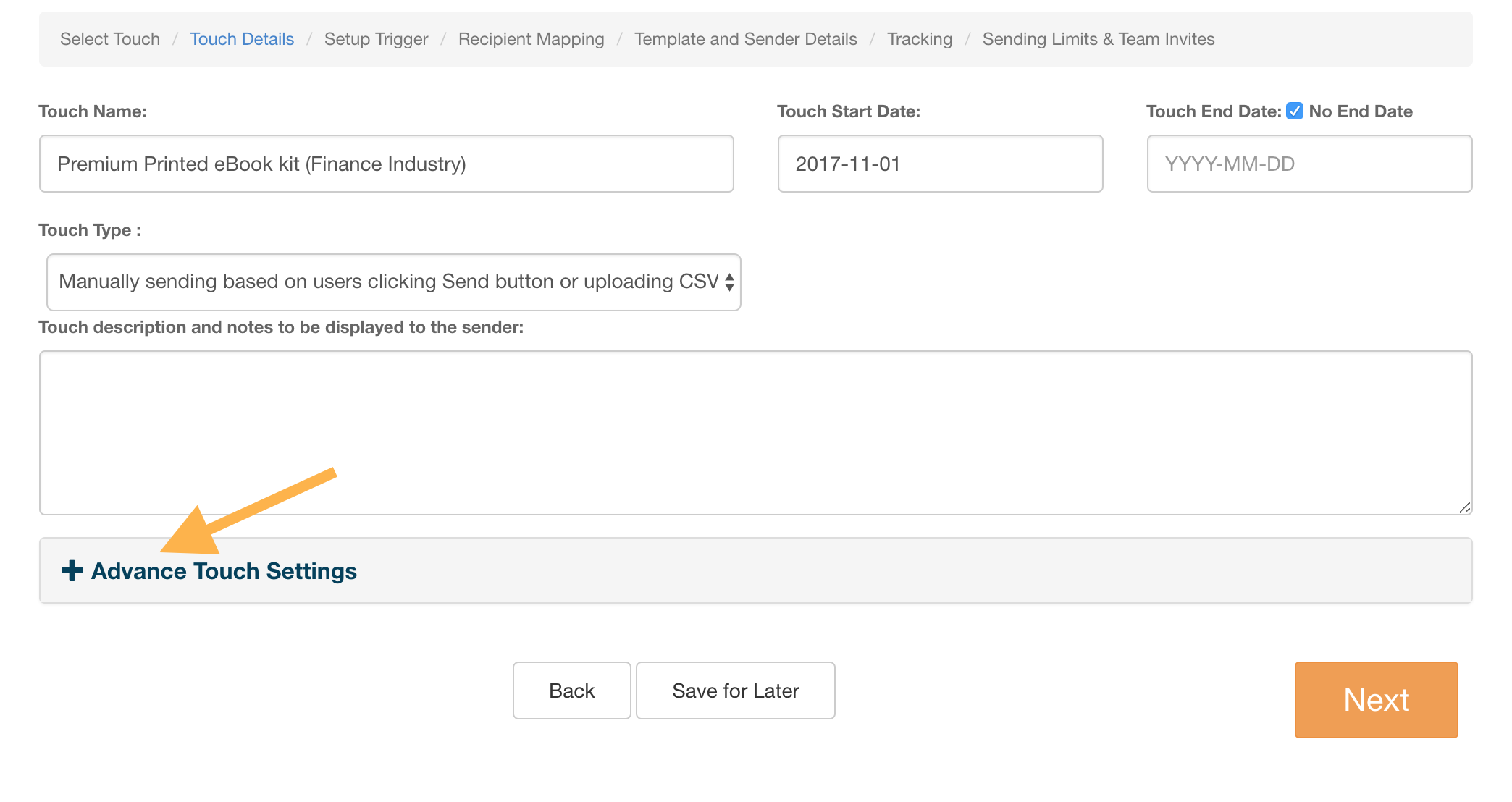Click the Touch Type dropdown arrows
The width and height of the screenshot is (1512, 802).
729,282
